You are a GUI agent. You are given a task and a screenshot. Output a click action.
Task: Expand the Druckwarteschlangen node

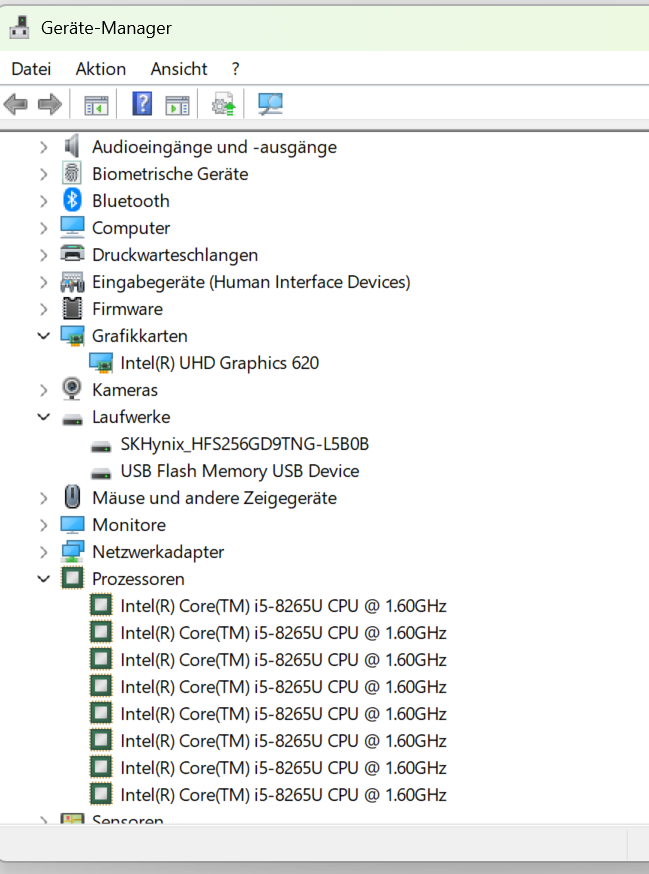click(43, 255)
